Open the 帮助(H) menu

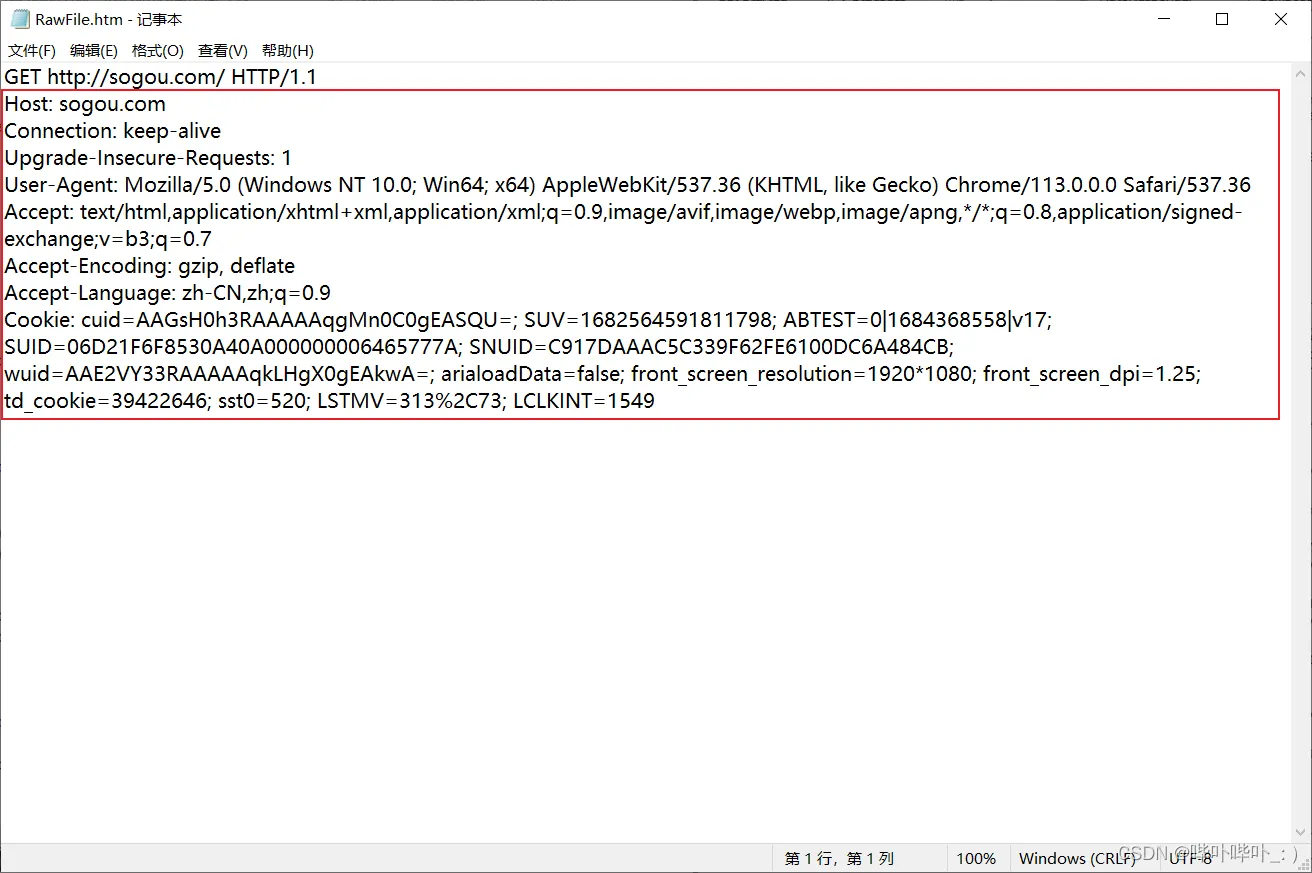288,50
